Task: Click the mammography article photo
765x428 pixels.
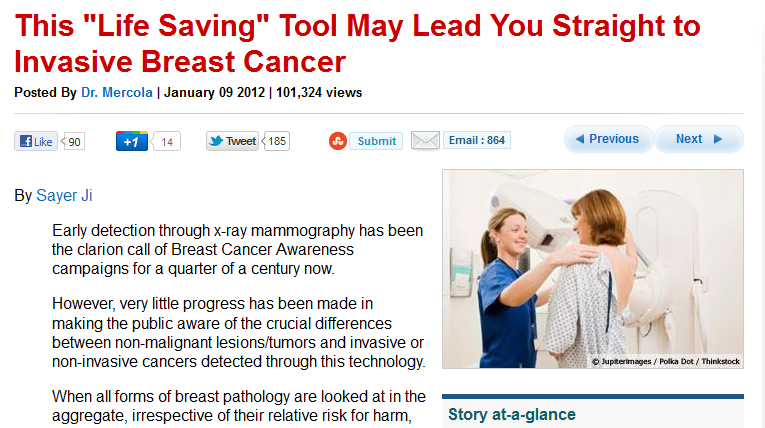Action: pos(593,269)
